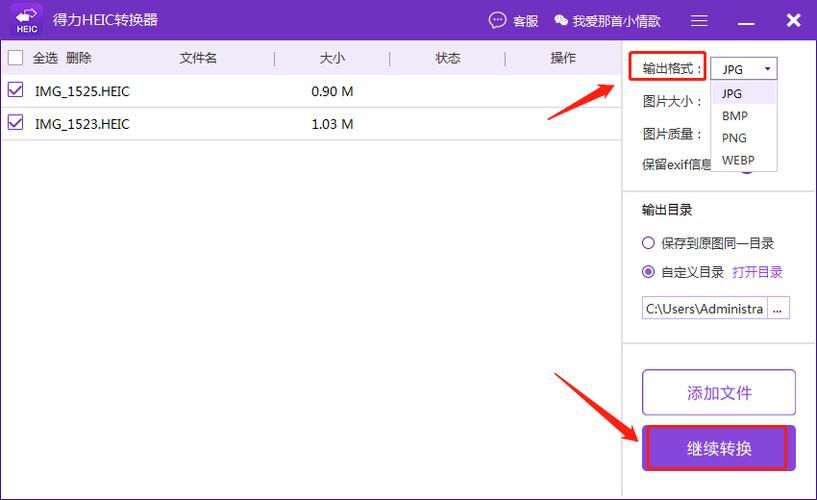Screen dimensions: 817x500
Task: Open the output format JPG combo box
Action: point(744,69)
